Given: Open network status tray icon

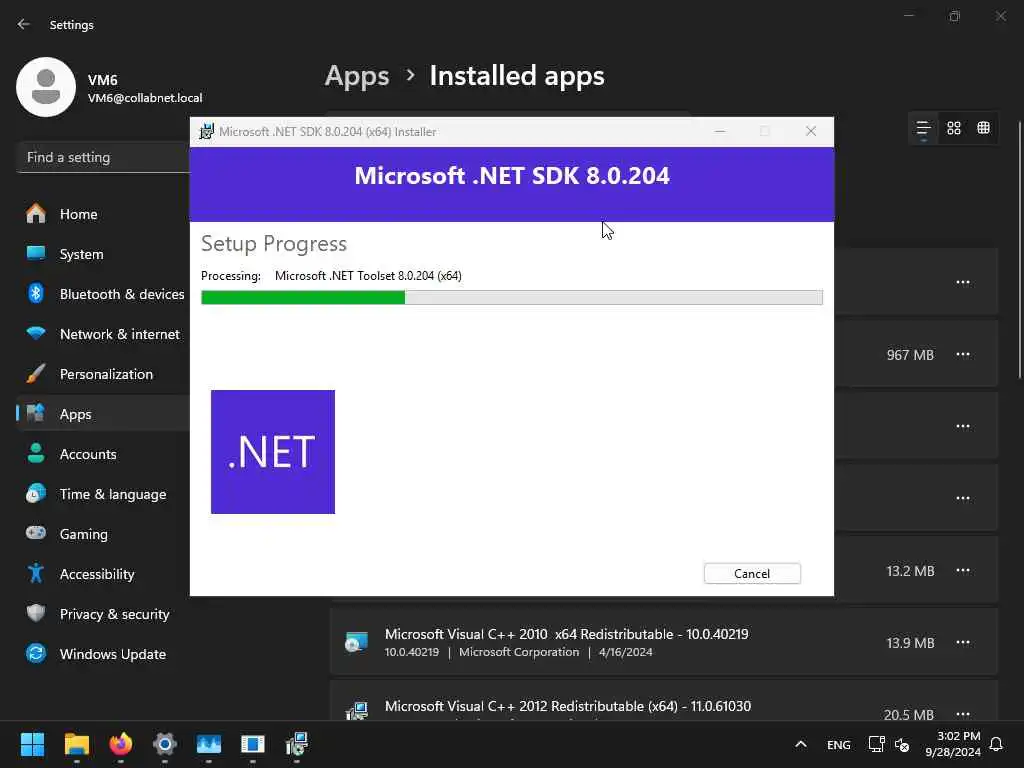Looking at the screenshot, I should click(876, 744).
